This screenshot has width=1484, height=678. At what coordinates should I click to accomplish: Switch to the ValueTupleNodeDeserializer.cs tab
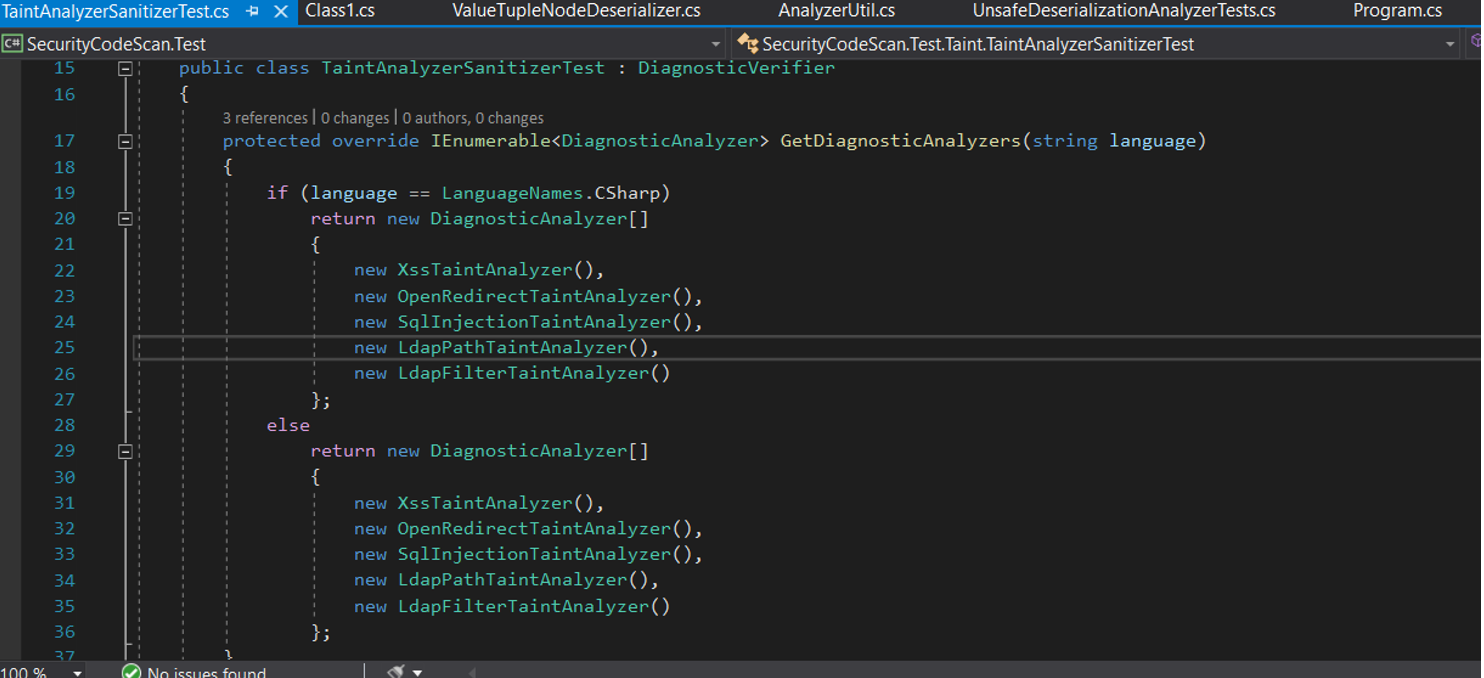click(576, 11)
